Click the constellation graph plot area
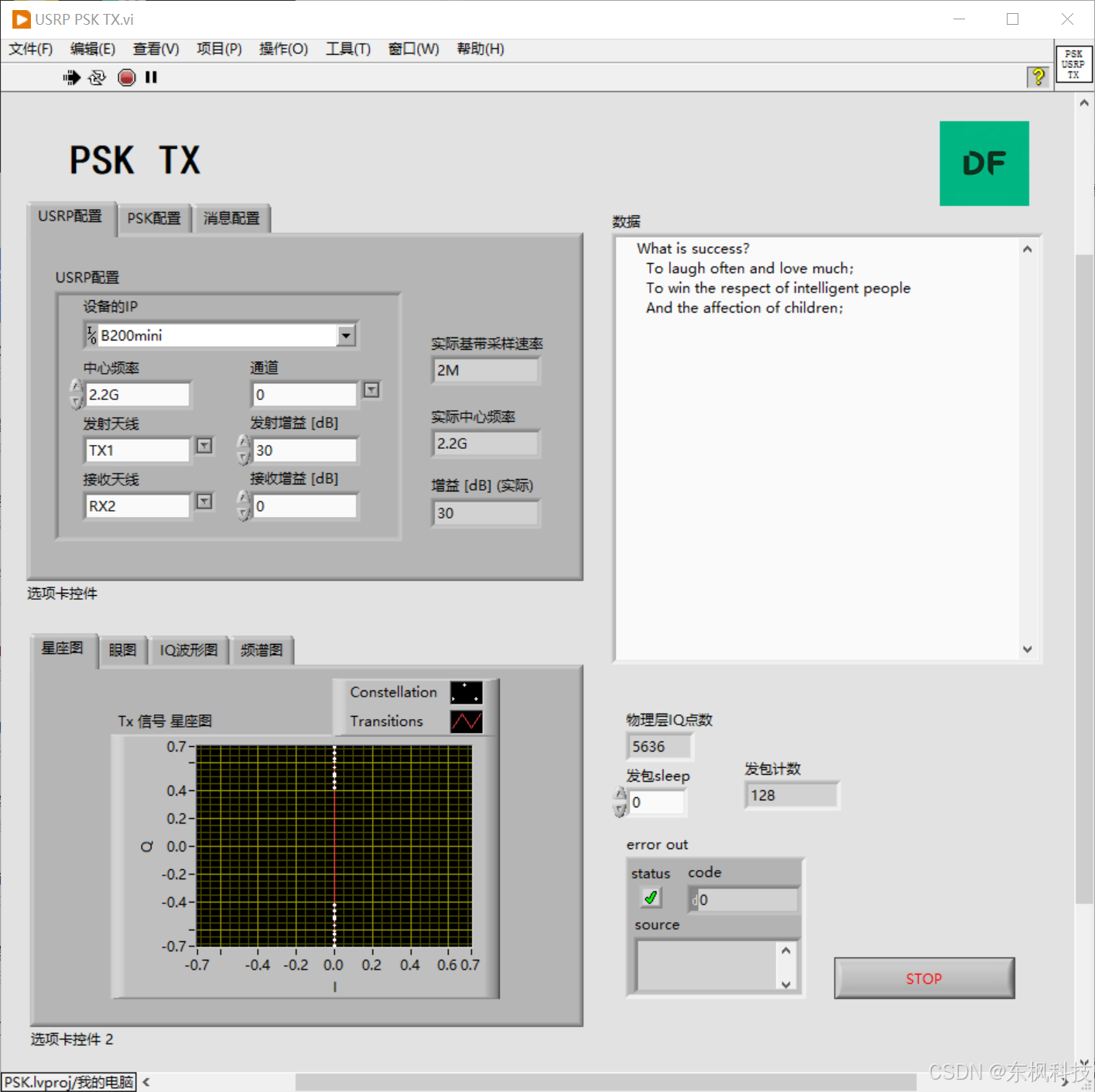The width and height of the screenshot is (1095, 1092). click(334, 846)
